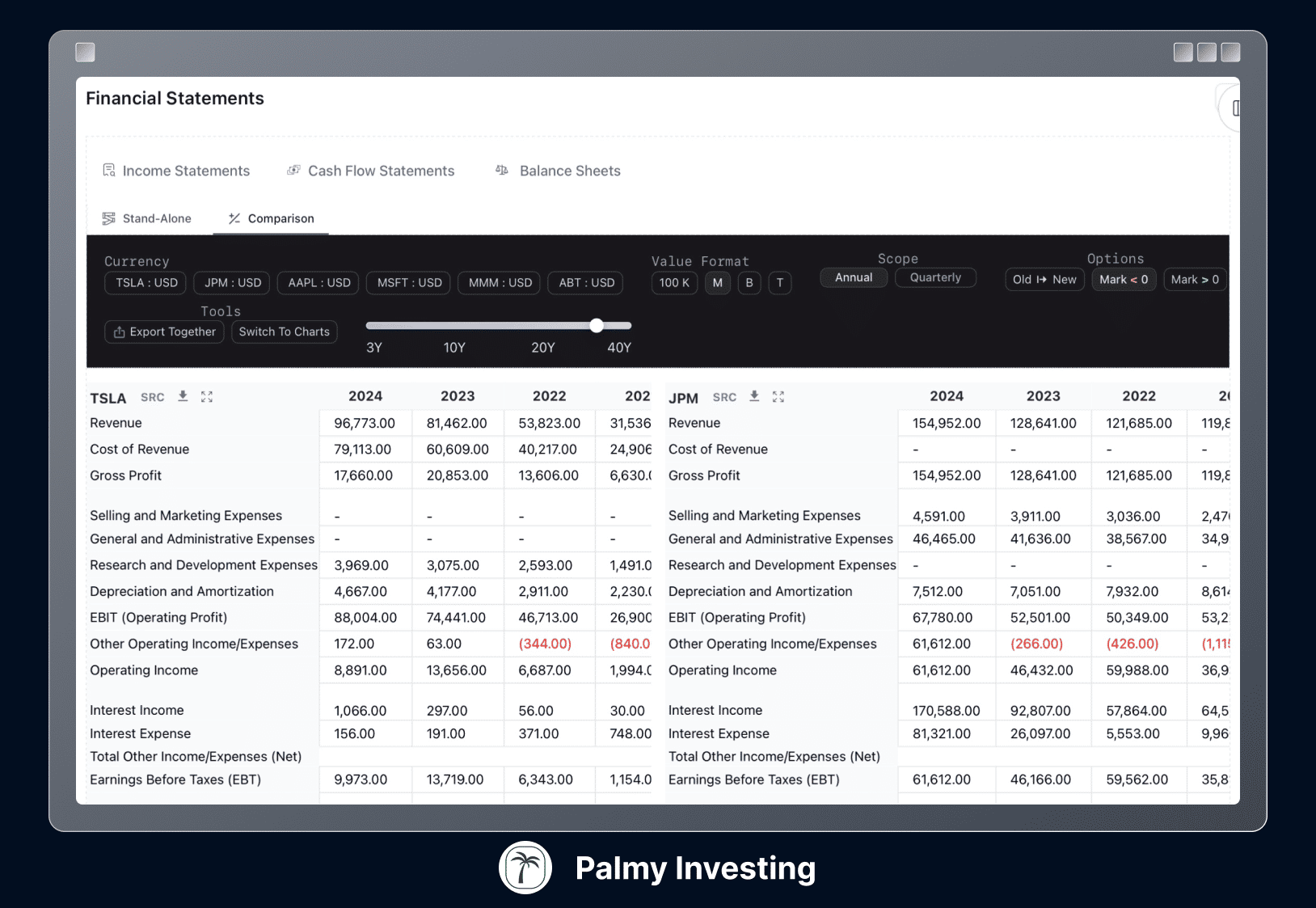This screenshot has width=1316, height=908.
Task: Click the 20Y slider label
Action: [x=543, y=348]
